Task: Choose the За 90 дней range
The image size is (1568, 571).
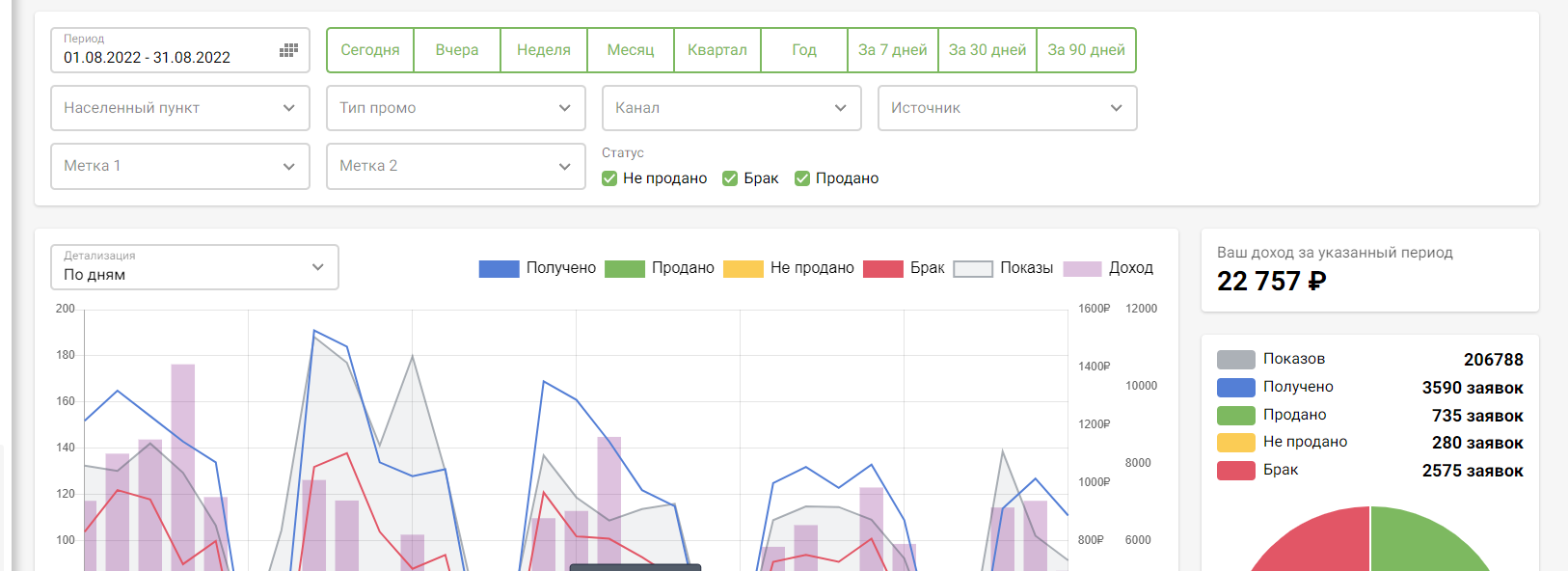Action: coord(1087,50)
